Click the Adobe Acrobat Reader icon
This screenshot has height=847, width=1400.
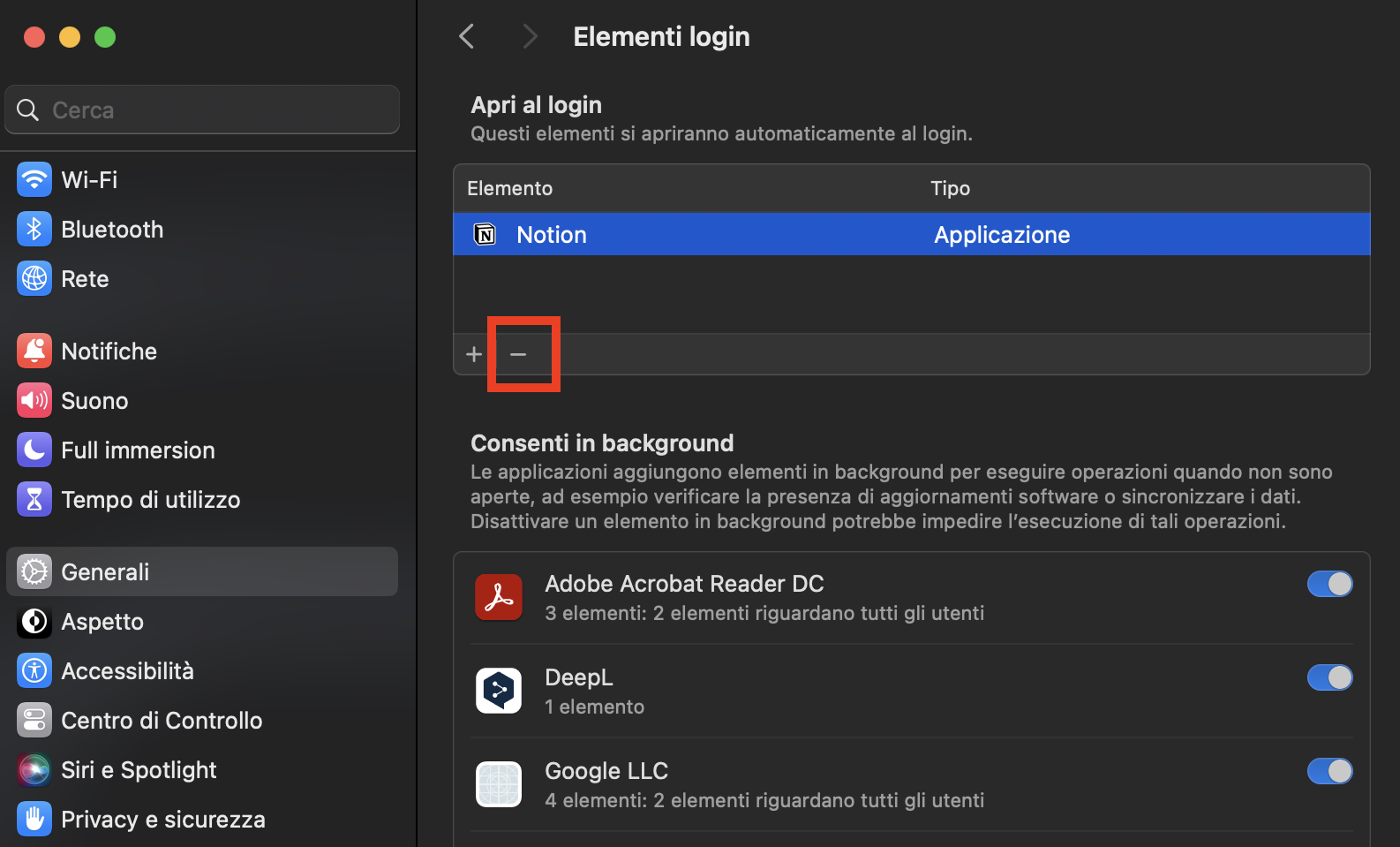(499, 597)
